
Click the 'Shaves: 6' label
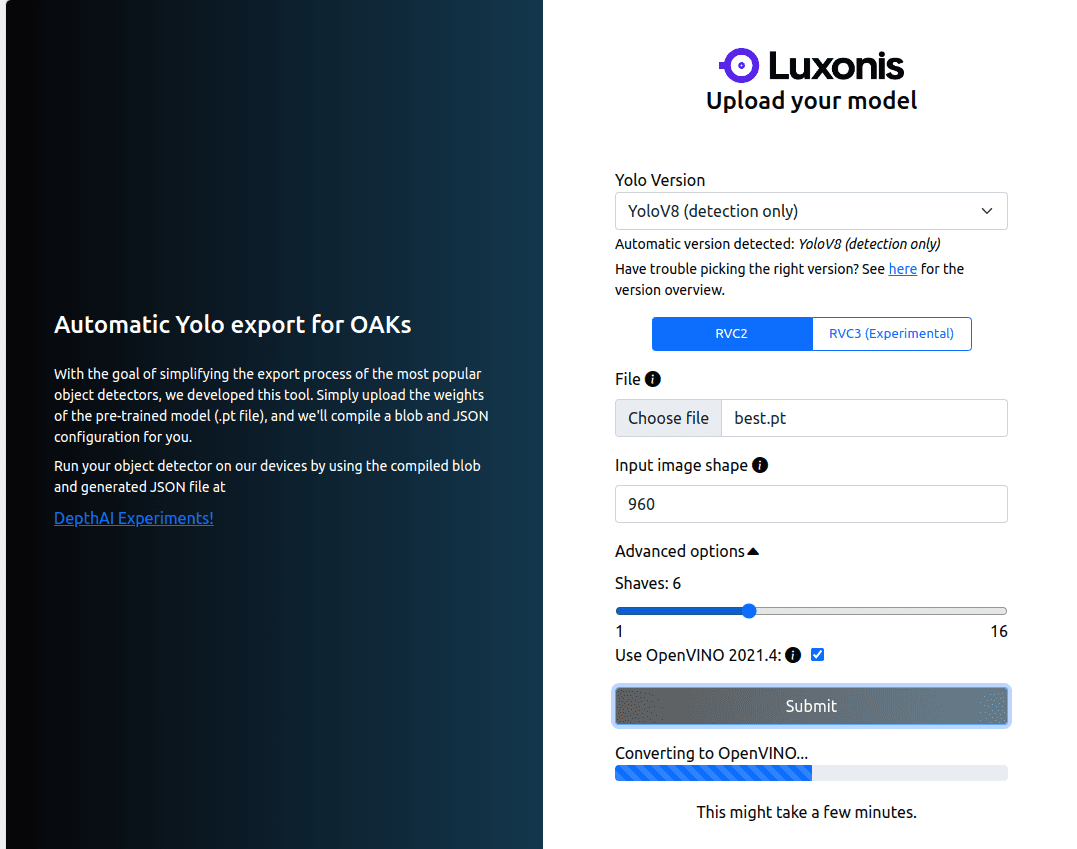(x=648, y=583)
